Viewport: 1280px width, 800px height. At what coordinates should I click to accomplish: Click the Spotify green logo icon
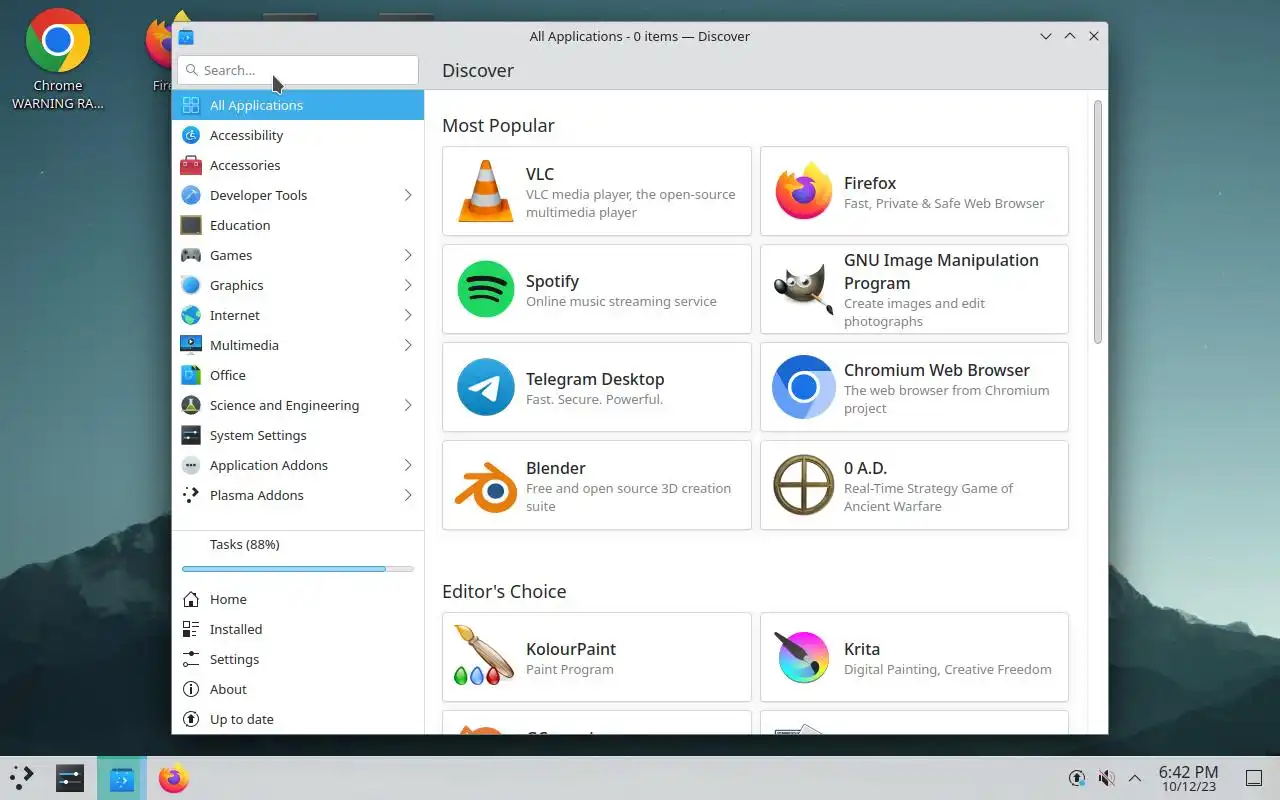486,289
